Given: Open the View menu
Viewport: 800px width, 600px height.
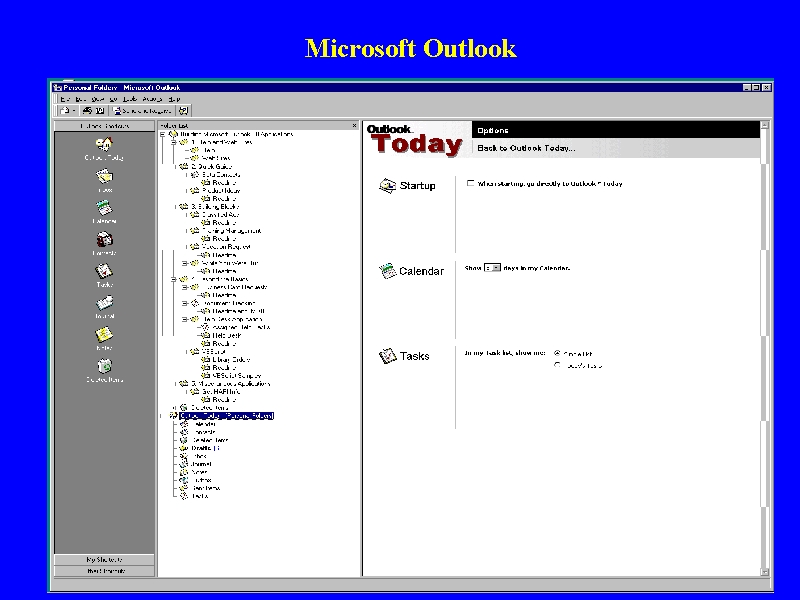Looking at the screenshot, I should point(97,99).
